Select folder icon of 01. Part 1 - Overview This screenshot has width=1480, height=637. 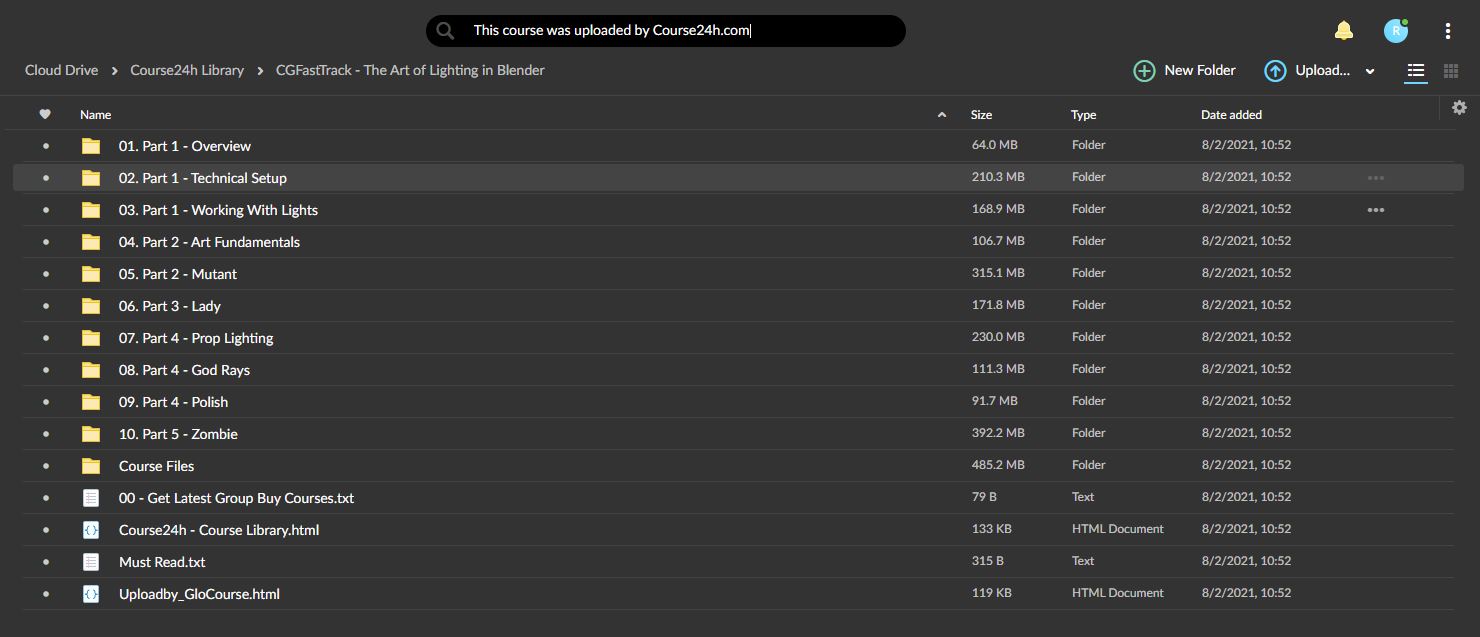click(x=91, y=146)
